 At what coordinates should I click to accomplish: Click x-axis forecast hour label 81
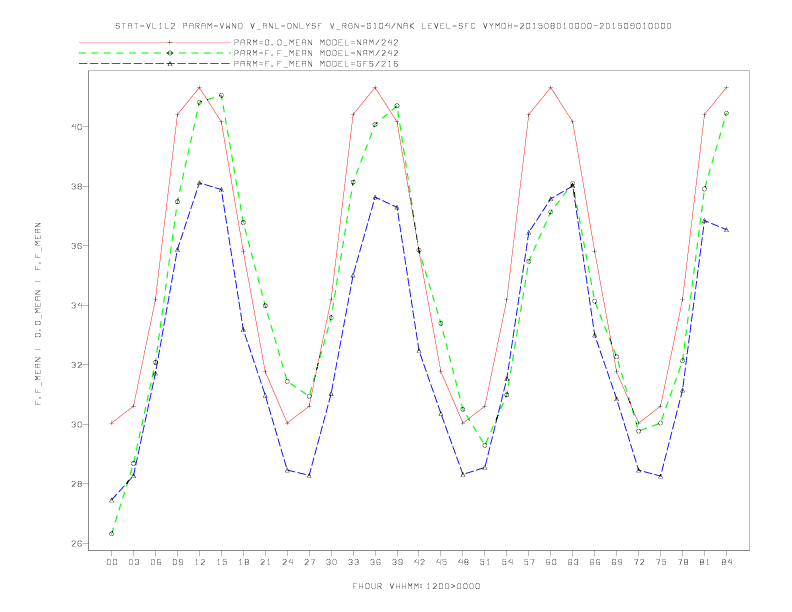(705, 562)
